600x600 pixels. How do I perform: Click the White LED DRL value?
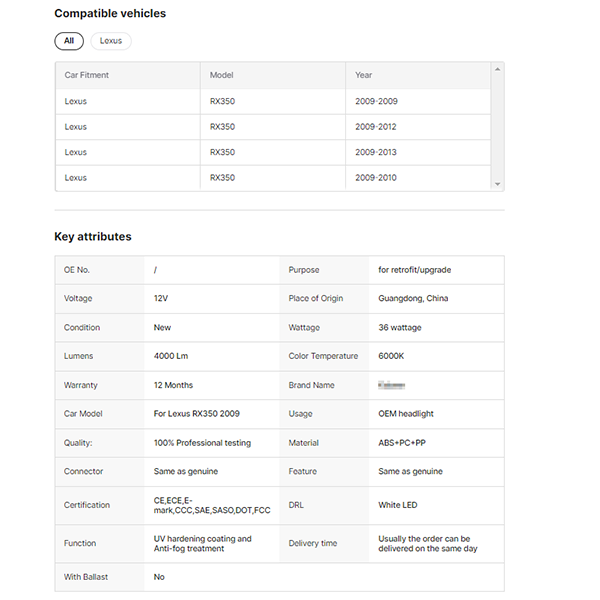[x=399, y=505]
